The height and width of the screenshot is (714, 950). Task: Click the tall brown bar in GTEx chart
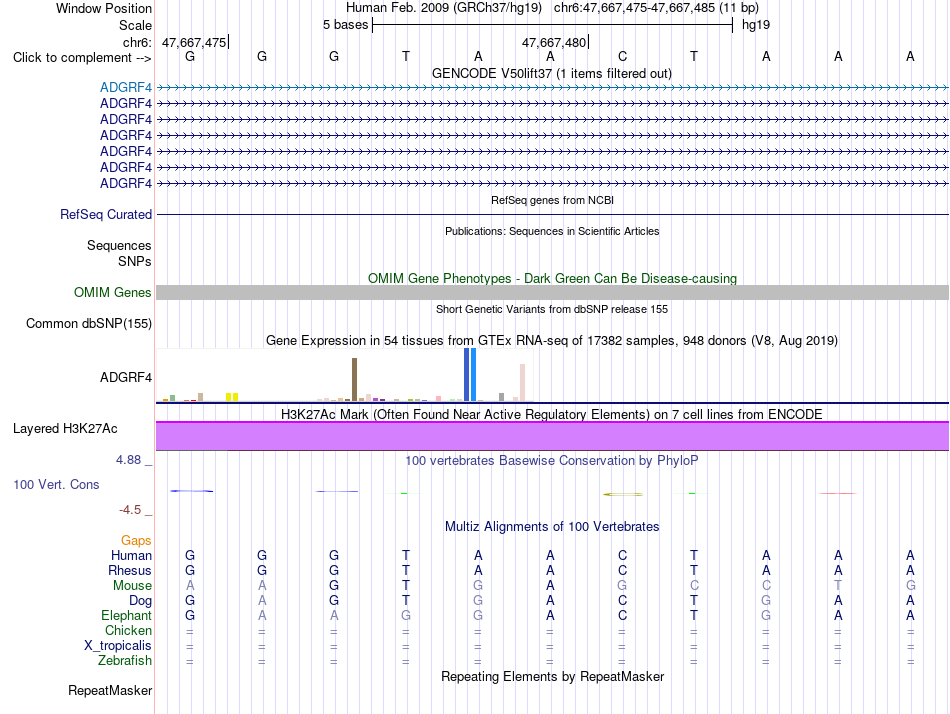click(x=354, y=379)
